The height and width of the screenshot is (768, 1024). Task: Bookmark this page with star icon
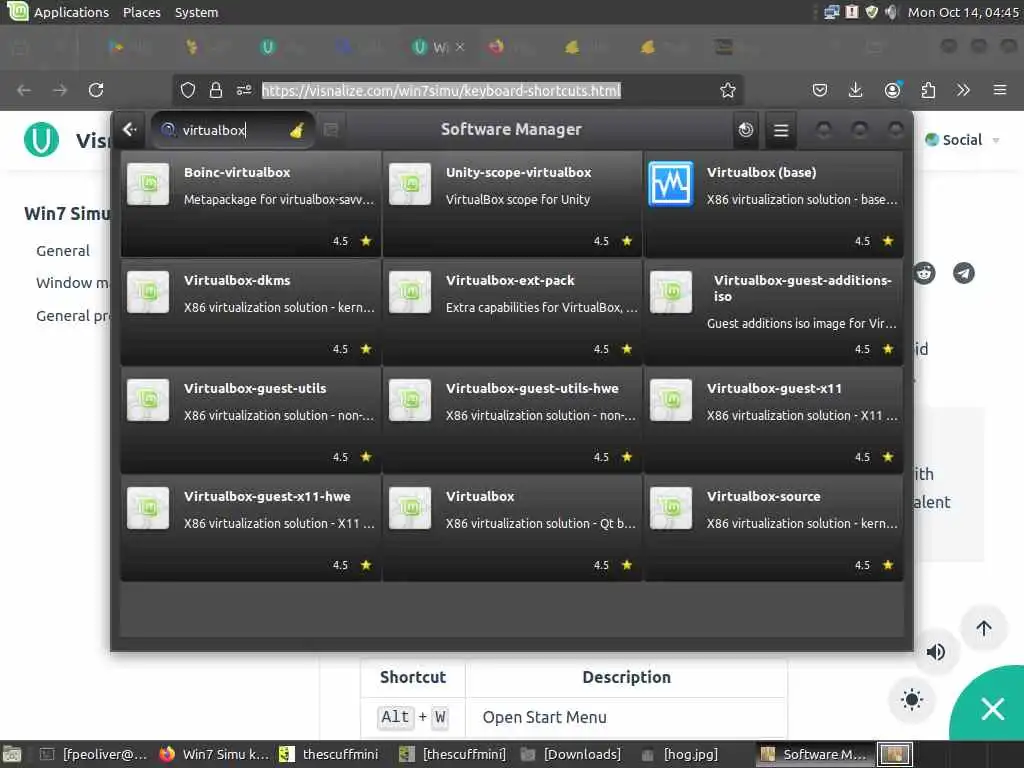[728, 90]
